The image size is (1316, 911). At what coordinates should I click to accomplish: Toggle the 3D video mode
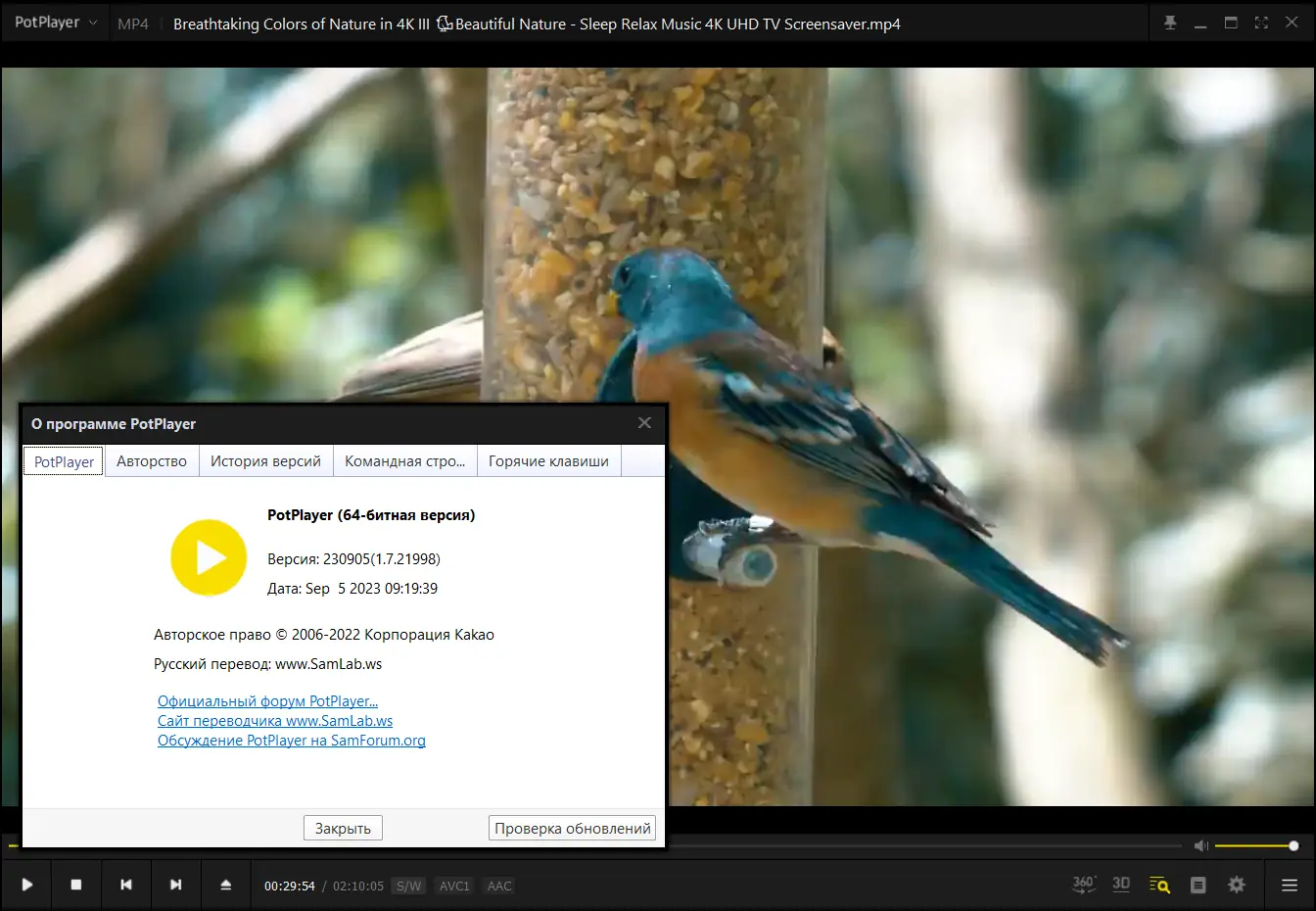pyautogui.click(x=1121, y=885)
